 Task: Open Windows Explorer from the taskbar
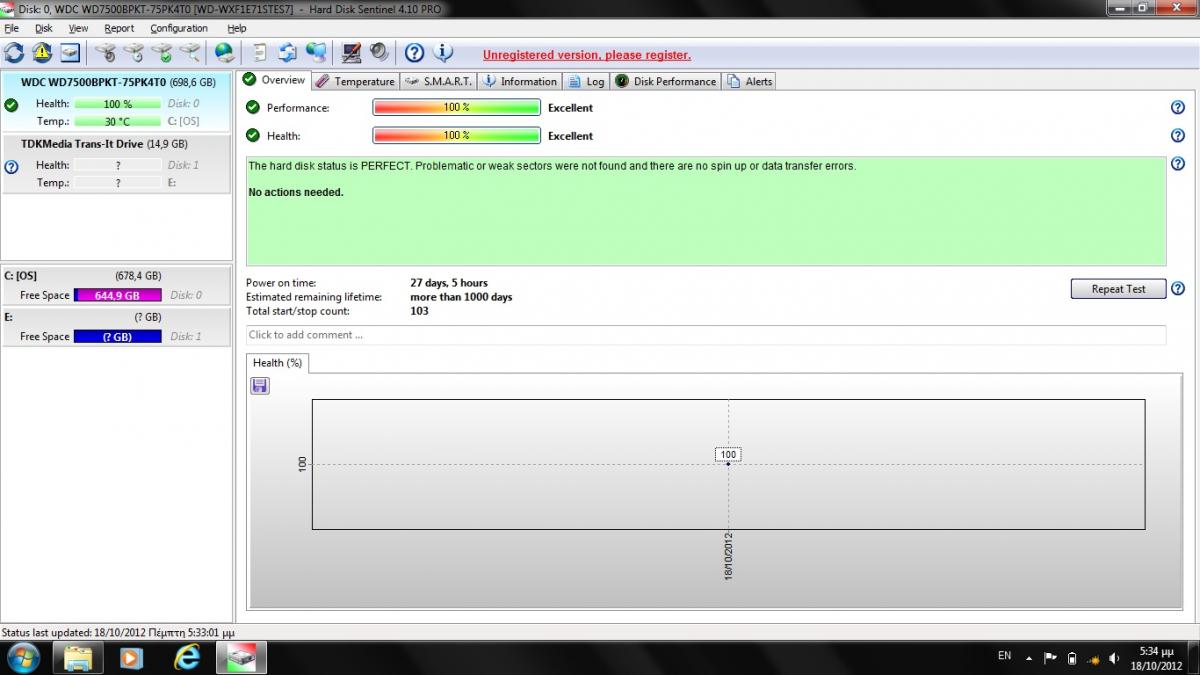point(78,657)
